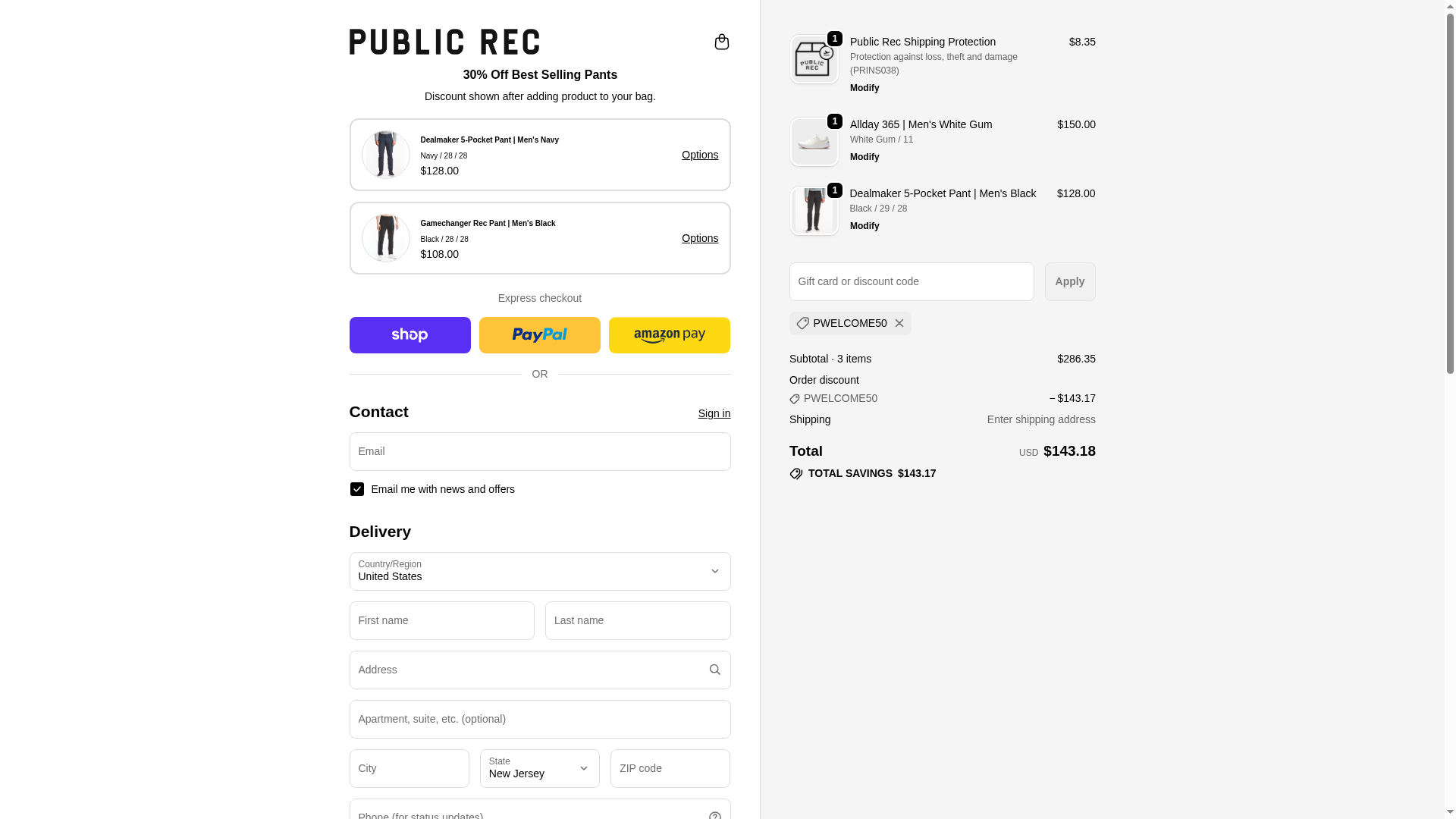Remove the PWELCOME50 discount code
The image size is (1456, 819).
[x=899, y=323]
